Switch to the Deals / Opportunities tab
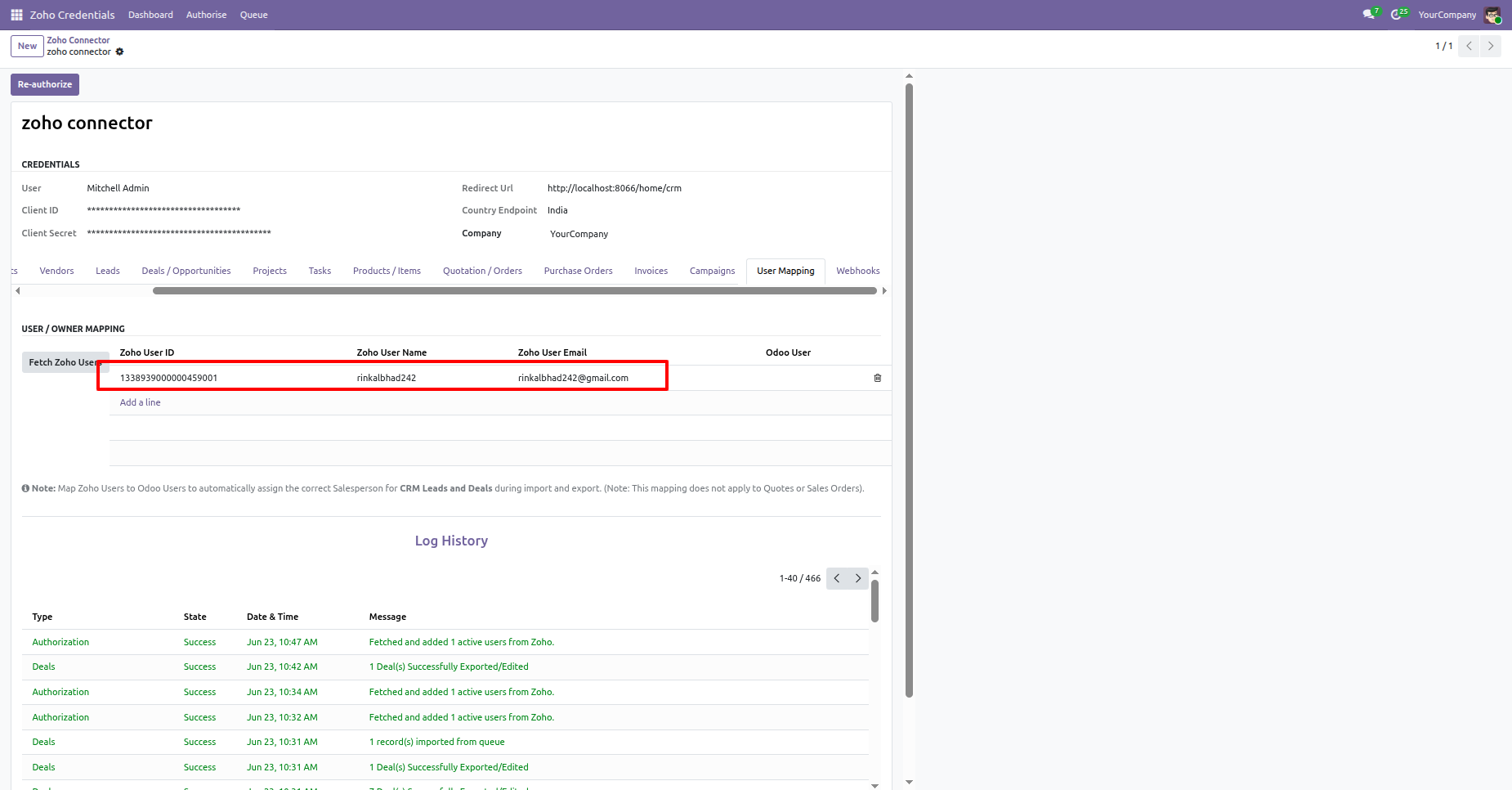Image resolution: width=1512 pixels, height=790 pixels. click(x=186, y=271)
